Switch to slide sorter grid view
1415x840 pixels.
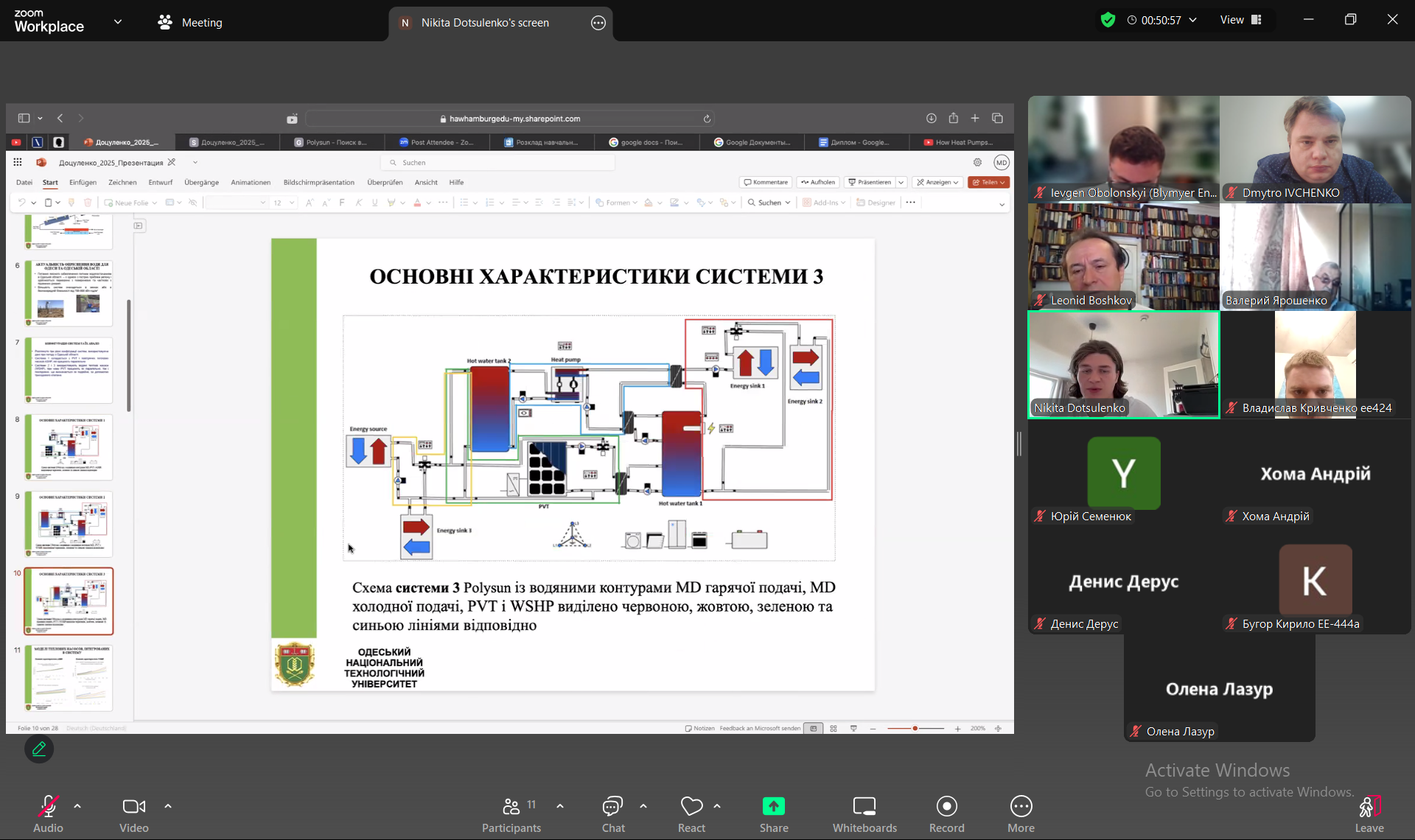click(x=834, y=728)
